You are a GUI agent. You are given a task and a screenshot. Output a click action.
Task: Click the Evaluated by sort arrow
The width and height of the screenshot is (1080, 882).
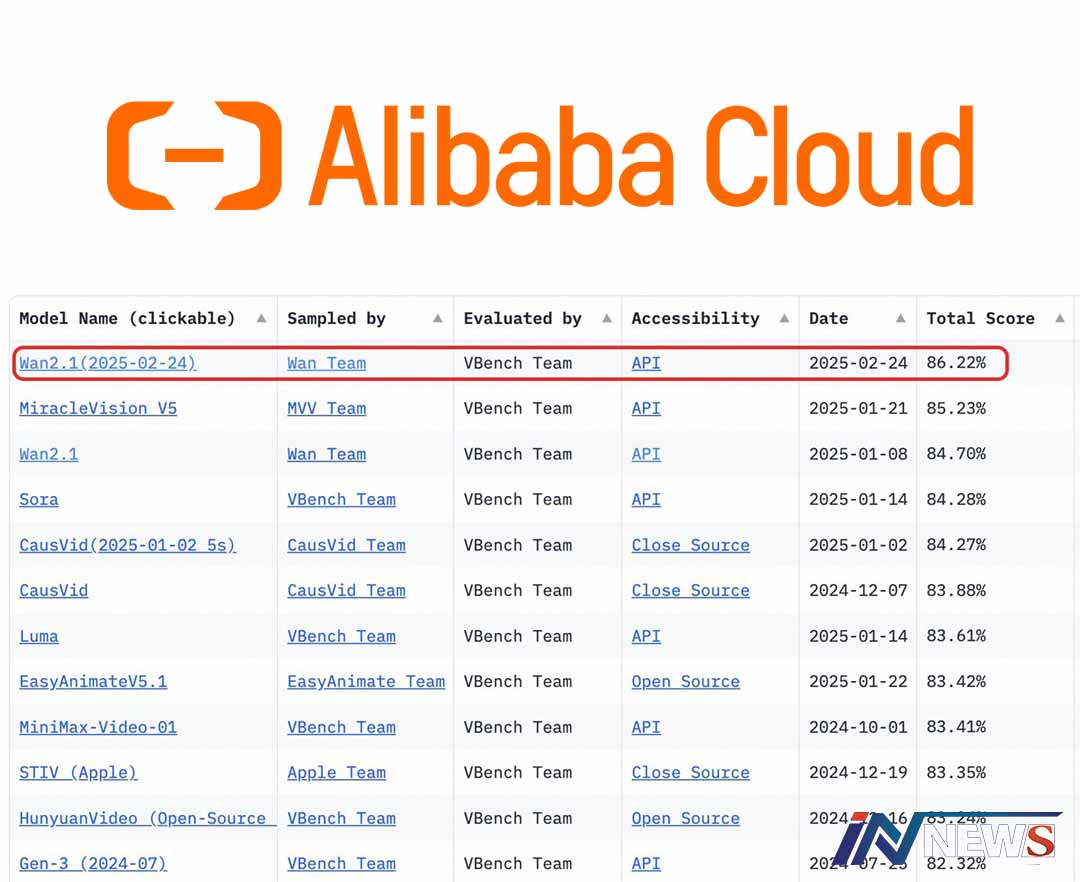(606, 319)
